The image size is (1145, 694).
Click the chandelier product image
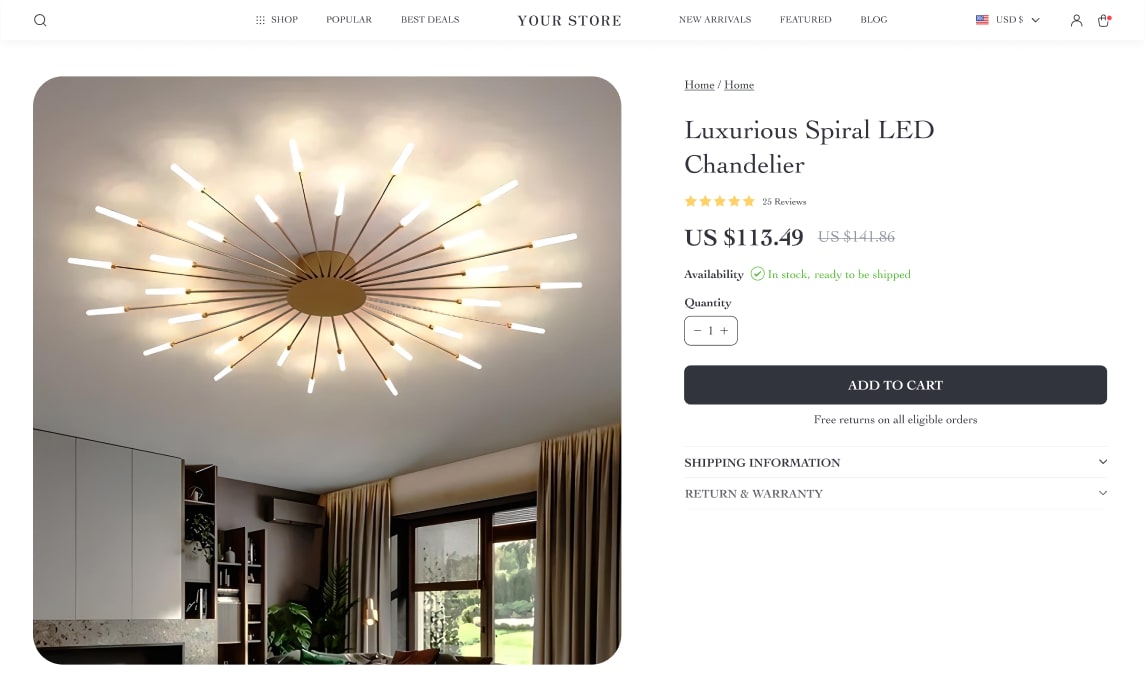click(x=327, y=370)
